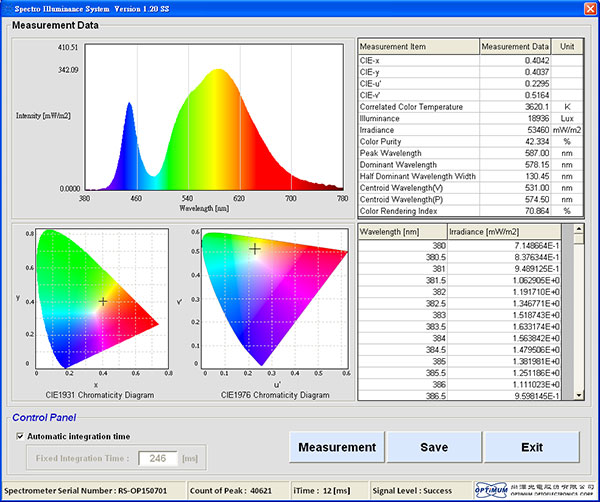Click the wavelength 382.5 cell
This screenshot has width=600, height=502.
click(403, 303)
